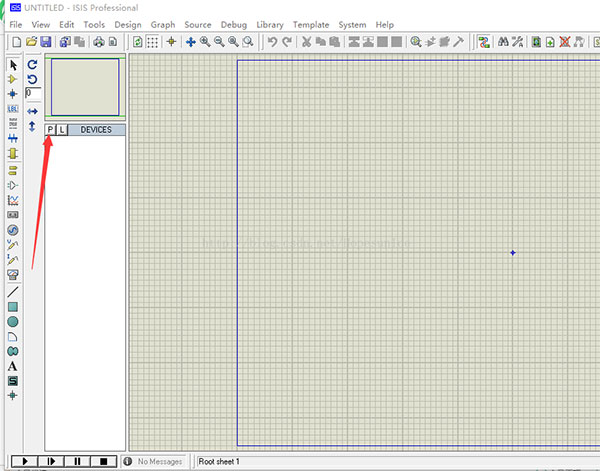600x471 pixels.
Task: Open the Template menu
Action: (310, 24)
